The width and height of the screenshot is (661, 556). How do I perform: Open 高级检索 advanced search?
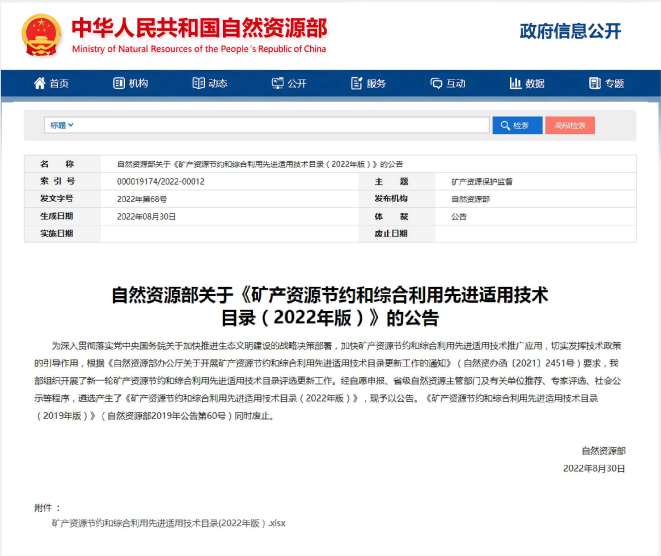pos(570,125)
